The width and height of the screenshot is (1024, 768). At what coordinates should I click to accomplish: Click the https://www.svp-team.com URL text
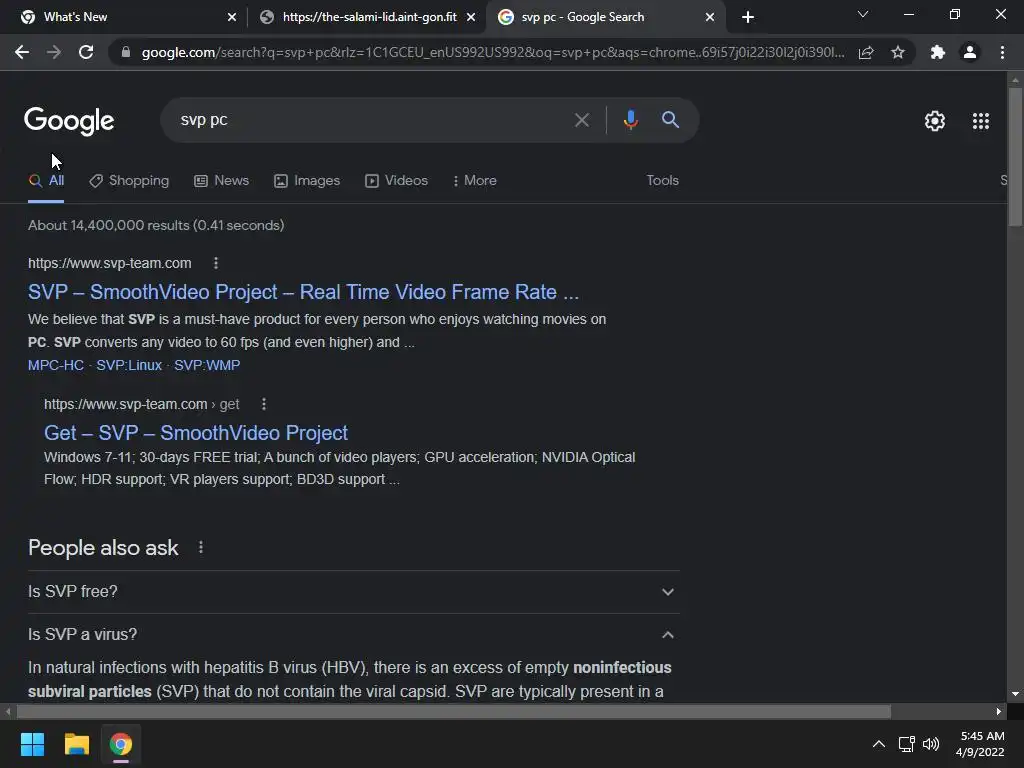[110, 263]
